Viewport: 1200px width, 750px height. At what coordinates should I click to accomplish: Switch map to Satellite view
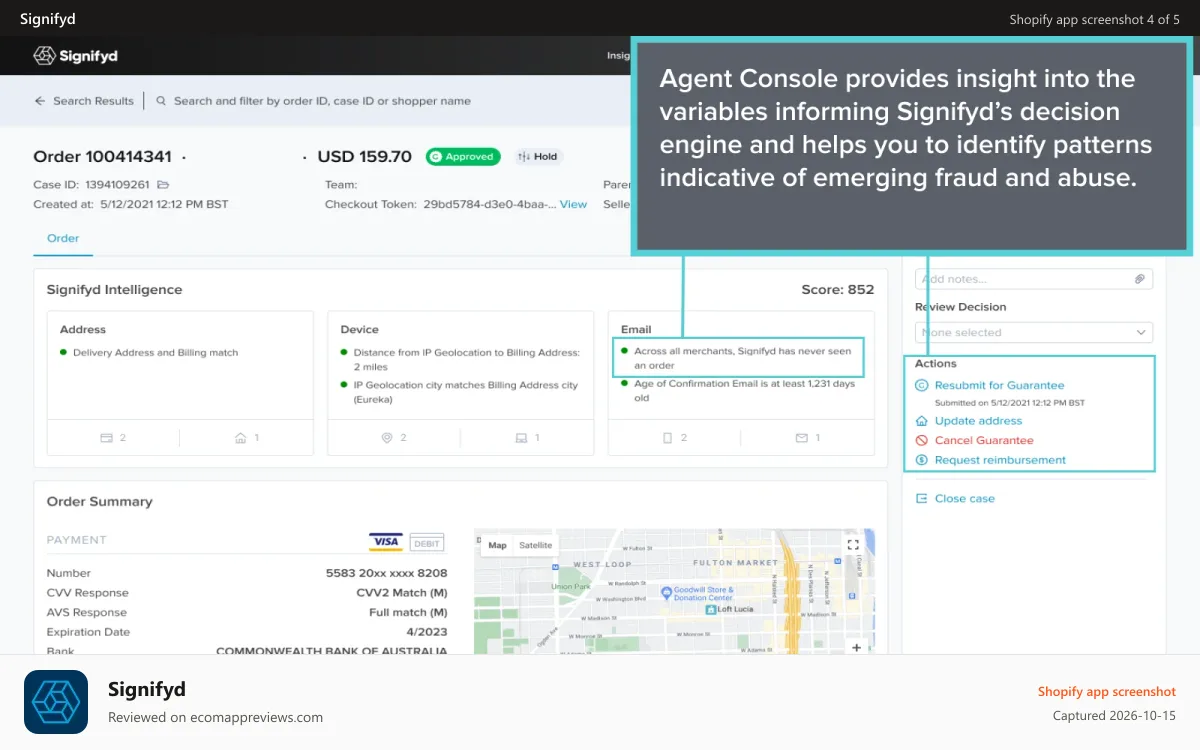tap(536, 545)
